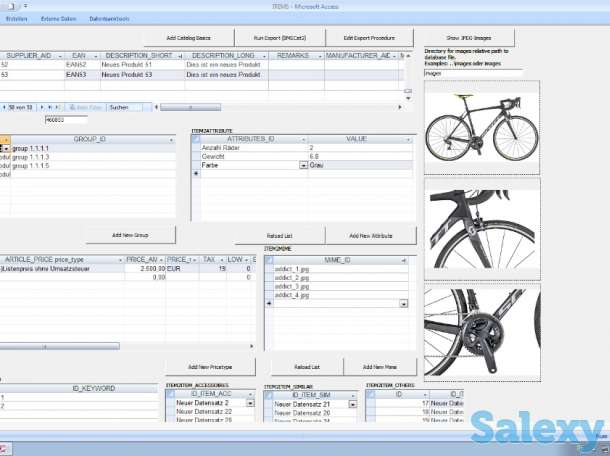
Task: Click the Edit Export Procedure button
Action: click(x=369, y=38)
